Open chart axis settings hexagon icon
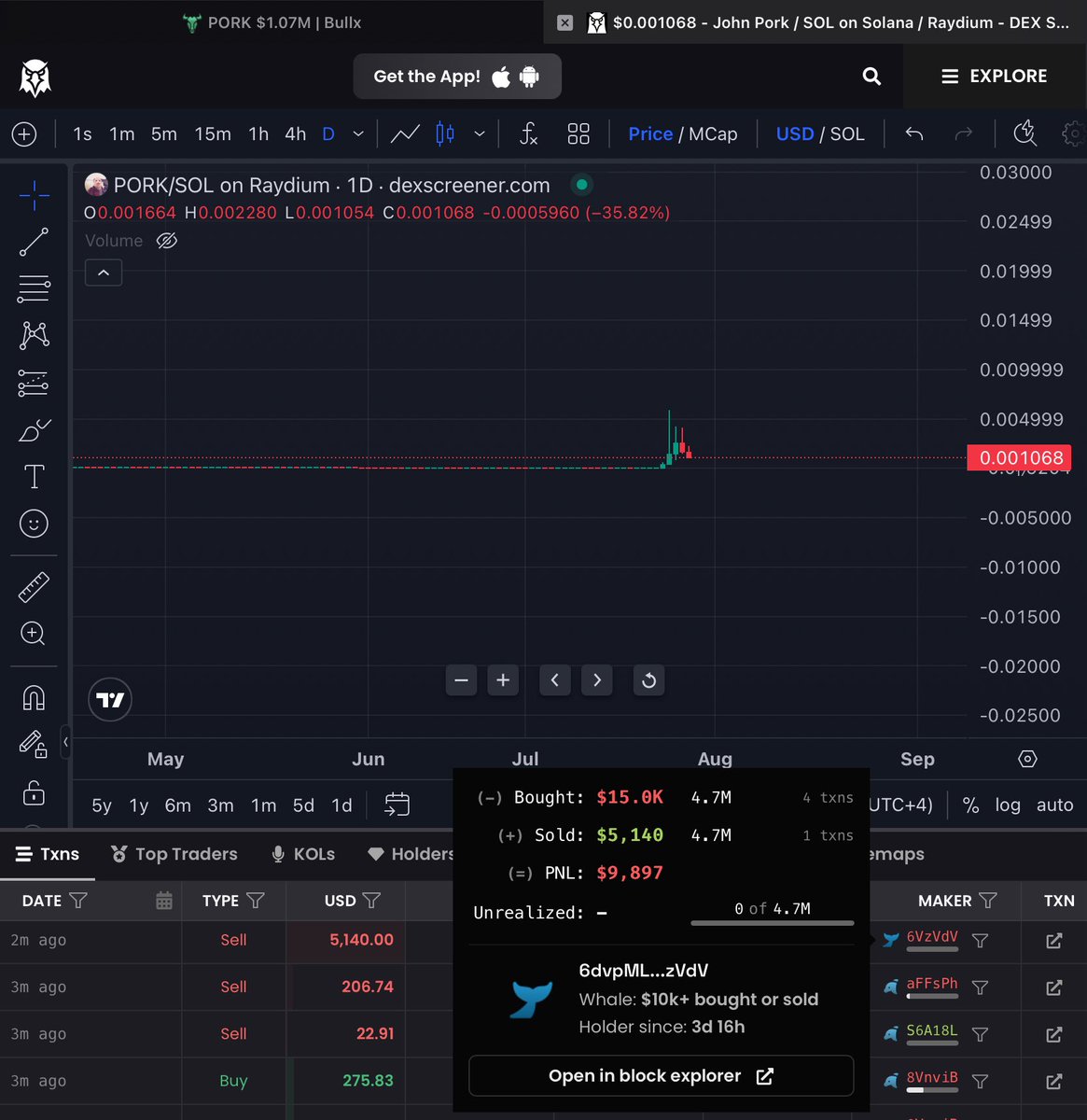 click(x=1027, y=759)
